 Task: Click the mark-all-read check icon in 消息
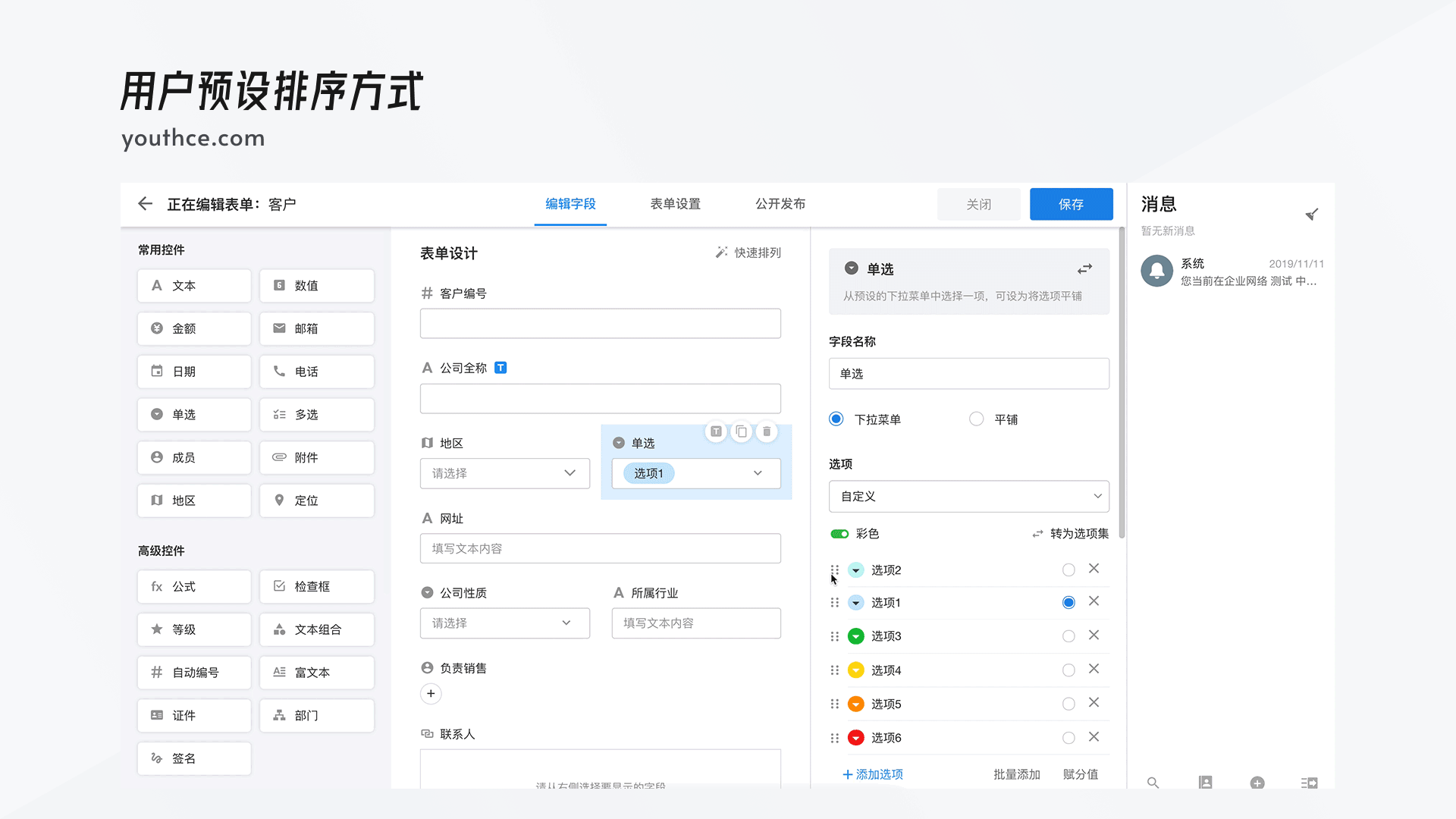1311,215
